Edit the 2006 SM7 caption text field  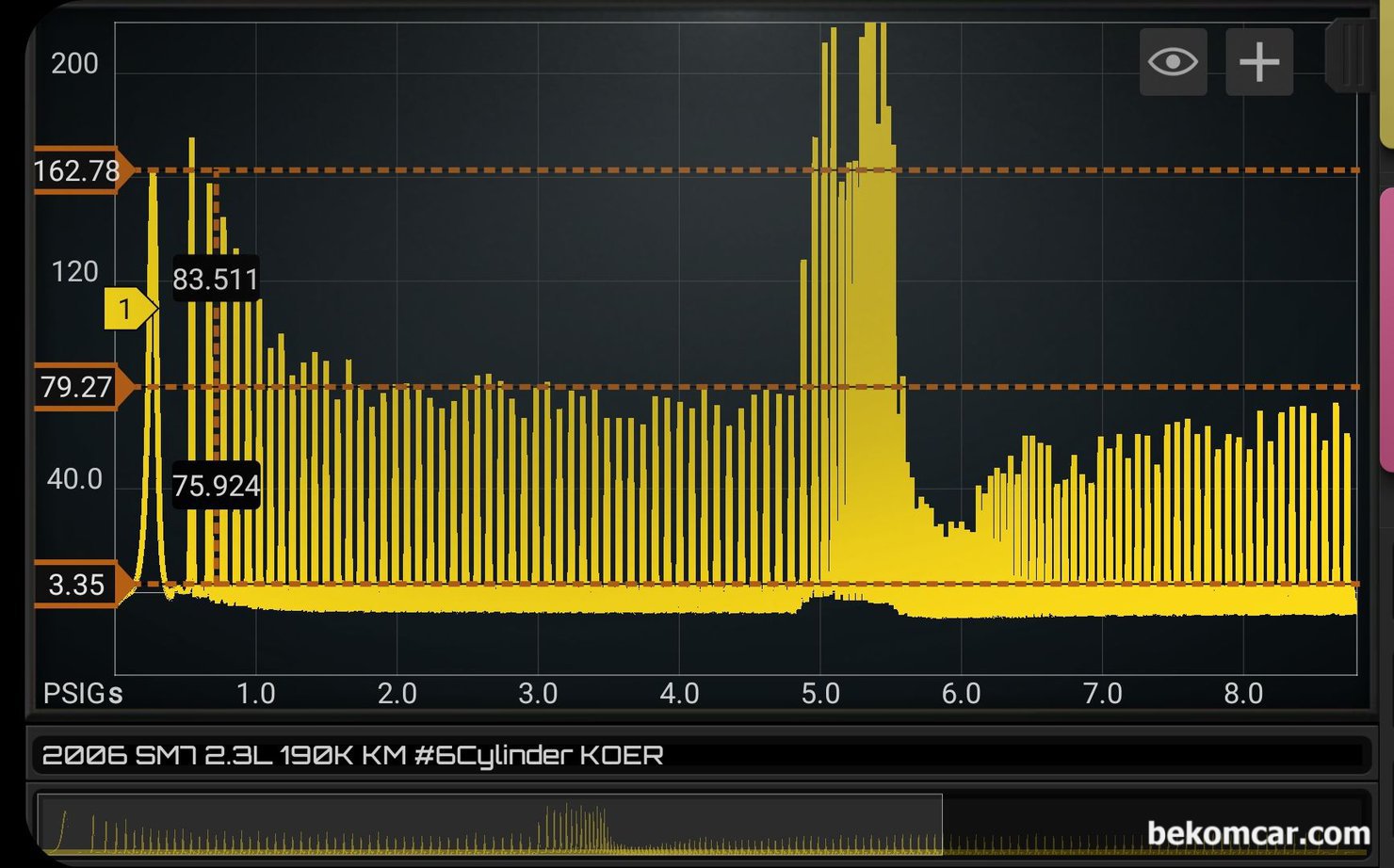click(x=697, y=755)
